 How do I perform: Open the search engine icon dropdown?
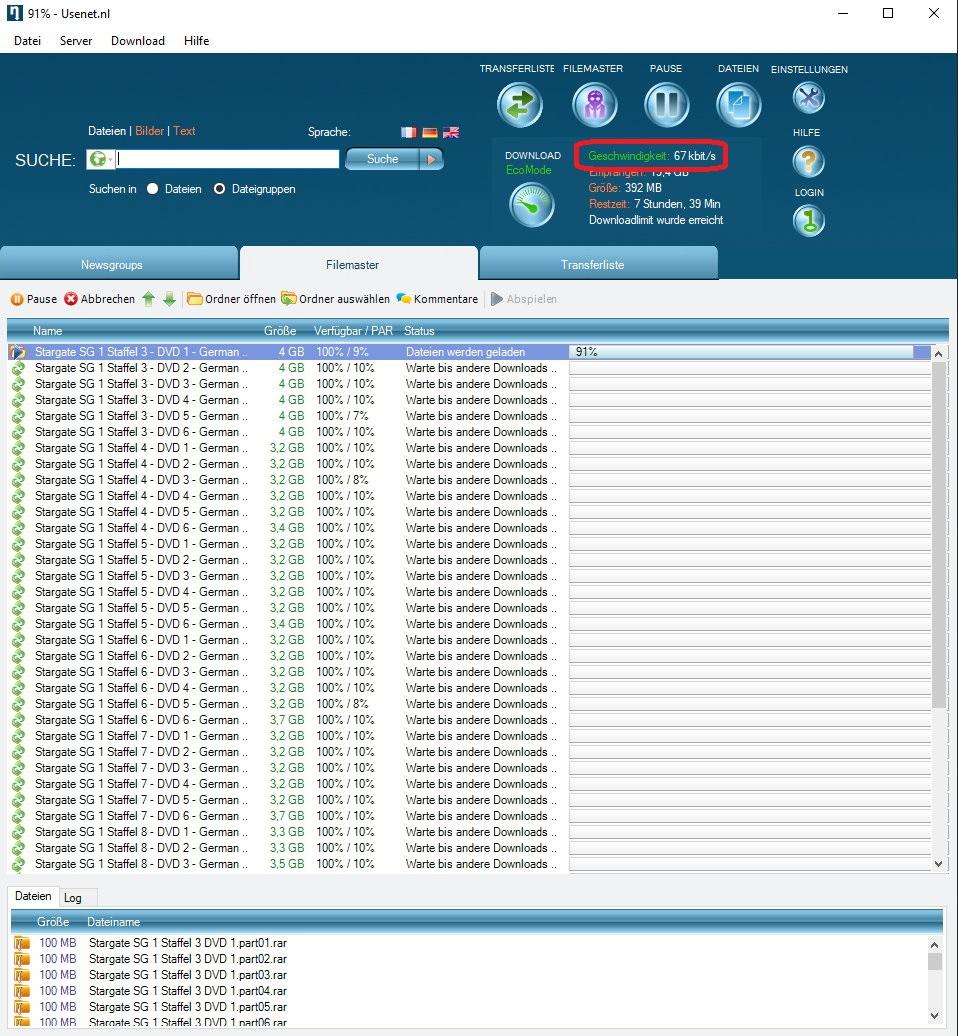pyautogui.click(x=99, y=159)
